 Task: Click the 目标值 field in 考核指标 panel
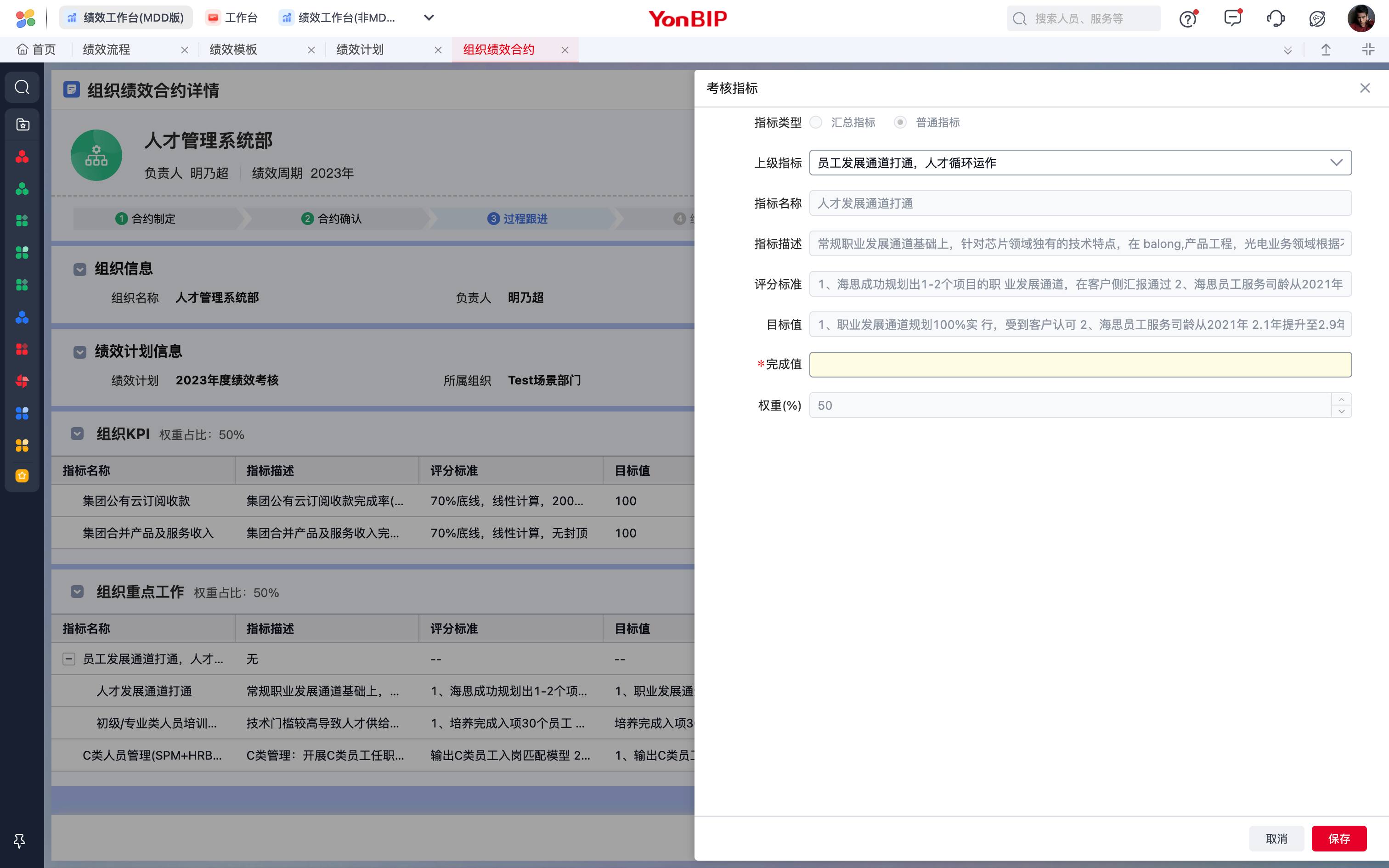(1080, 324)
